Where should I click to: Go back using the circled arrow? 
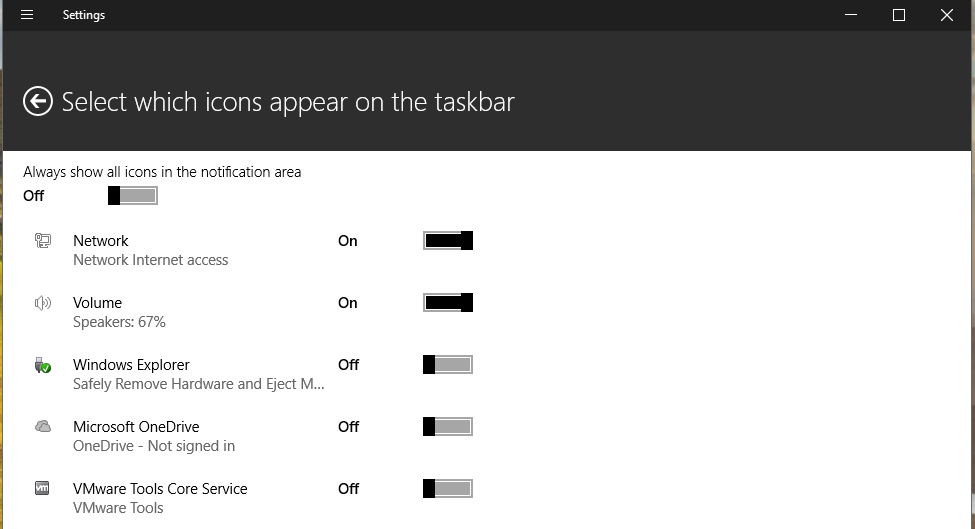click(x=38, y=101)
